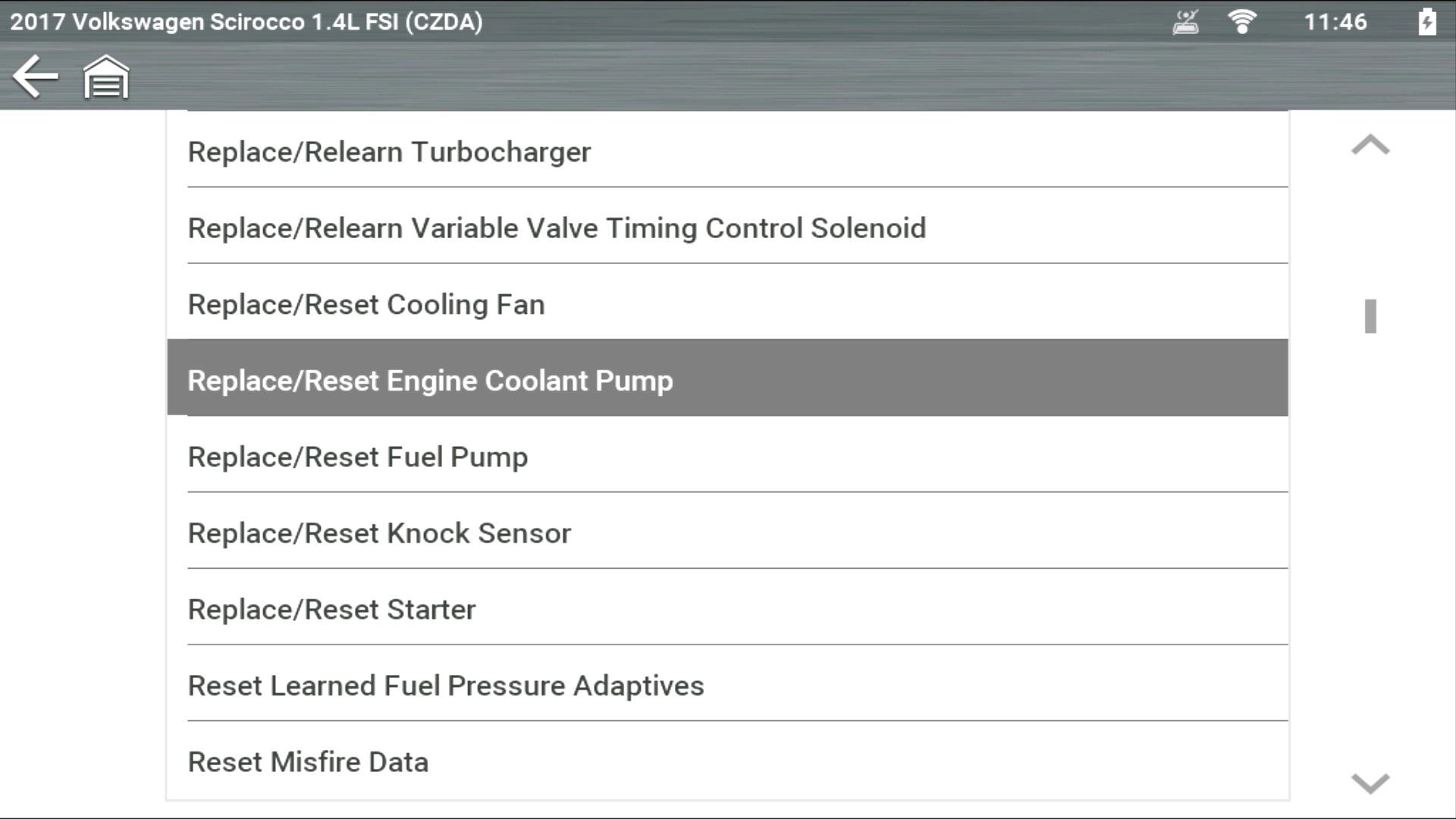Click the empty toolbar area beside garage icon
The height and width of the screenshot is (819, 1456).
tap(682, 77)
